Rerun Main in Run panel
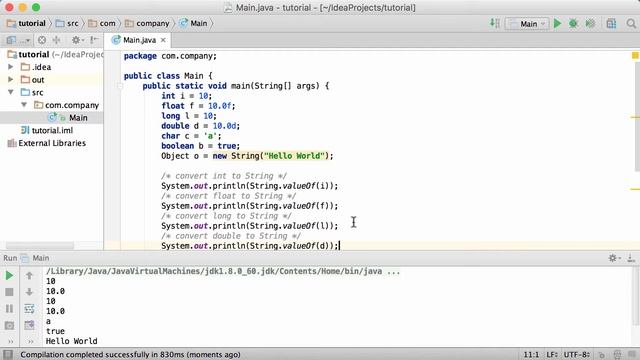Screen dimensions: 640x360 point(9,276)
